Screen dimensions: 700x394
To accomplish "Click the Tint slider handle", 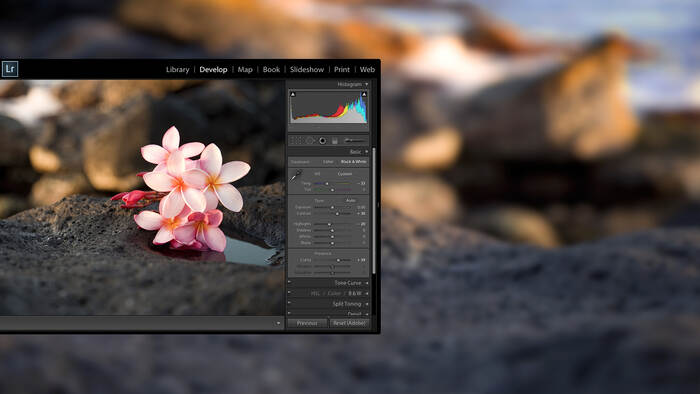I will pos(332,190).
